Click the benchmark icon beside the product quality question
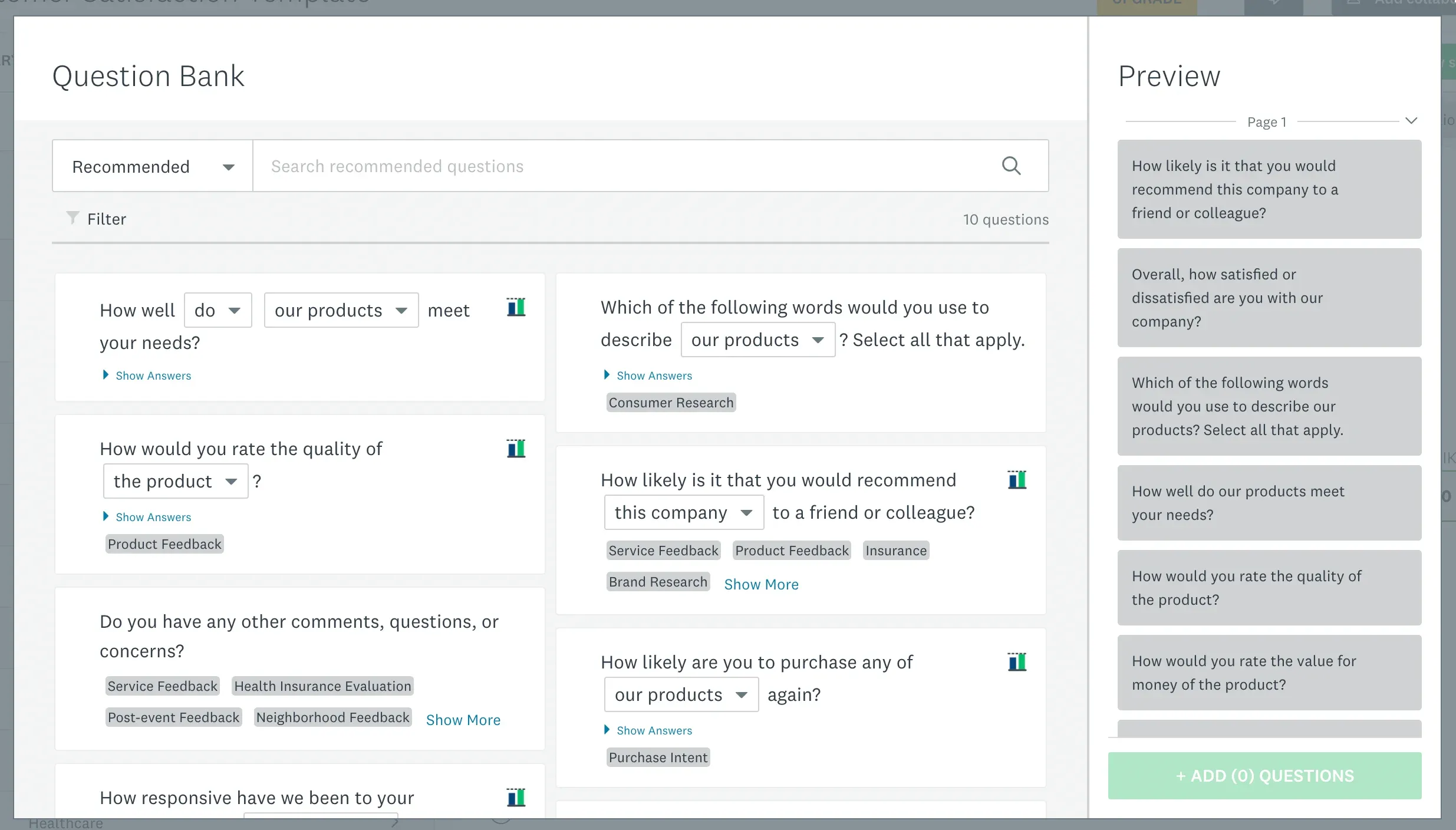The width and height of the screenshot is (1456, 830). click(x=516, y=449)
